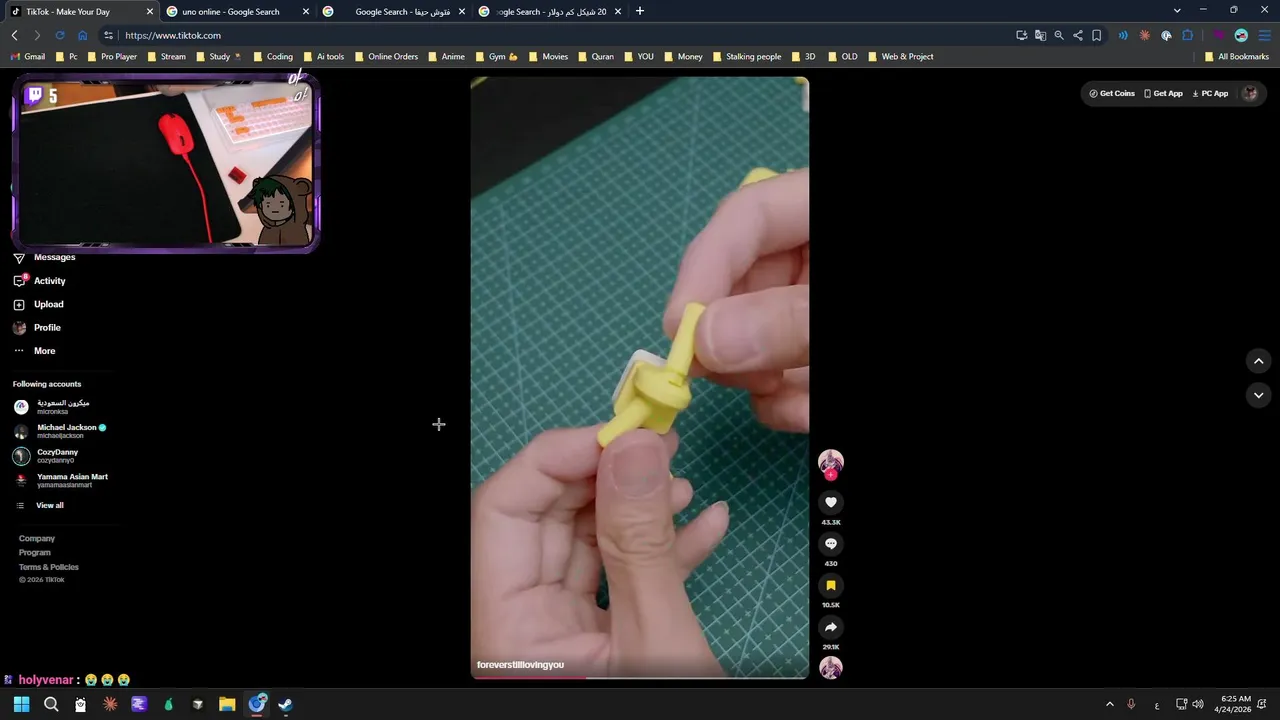Open the Web & Project bookmarks folder
This screenshot has width=1280, height=720.
[900, 57]
